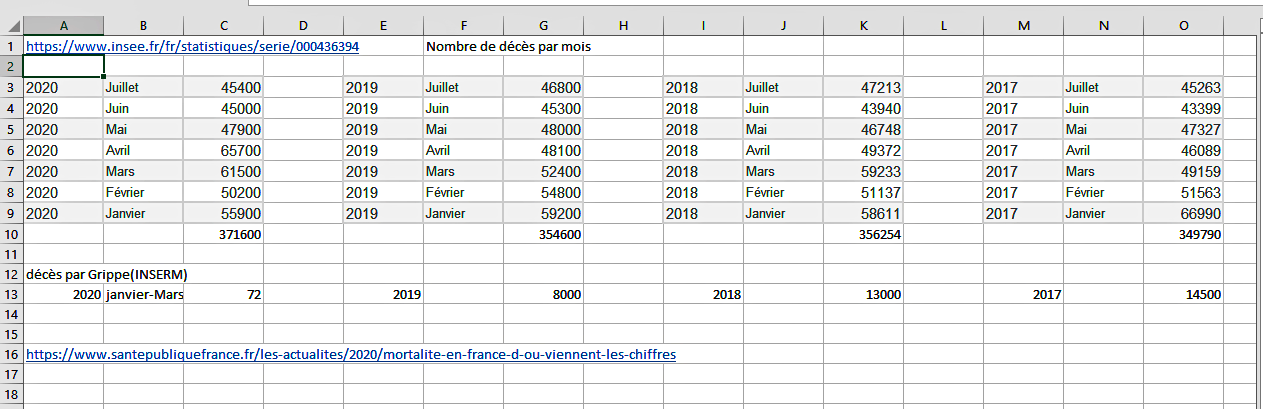This screenshot has height=409, width=1263.
Task: Click the 2017 Janvier value 66990
Action: [x=1184, y=213]
